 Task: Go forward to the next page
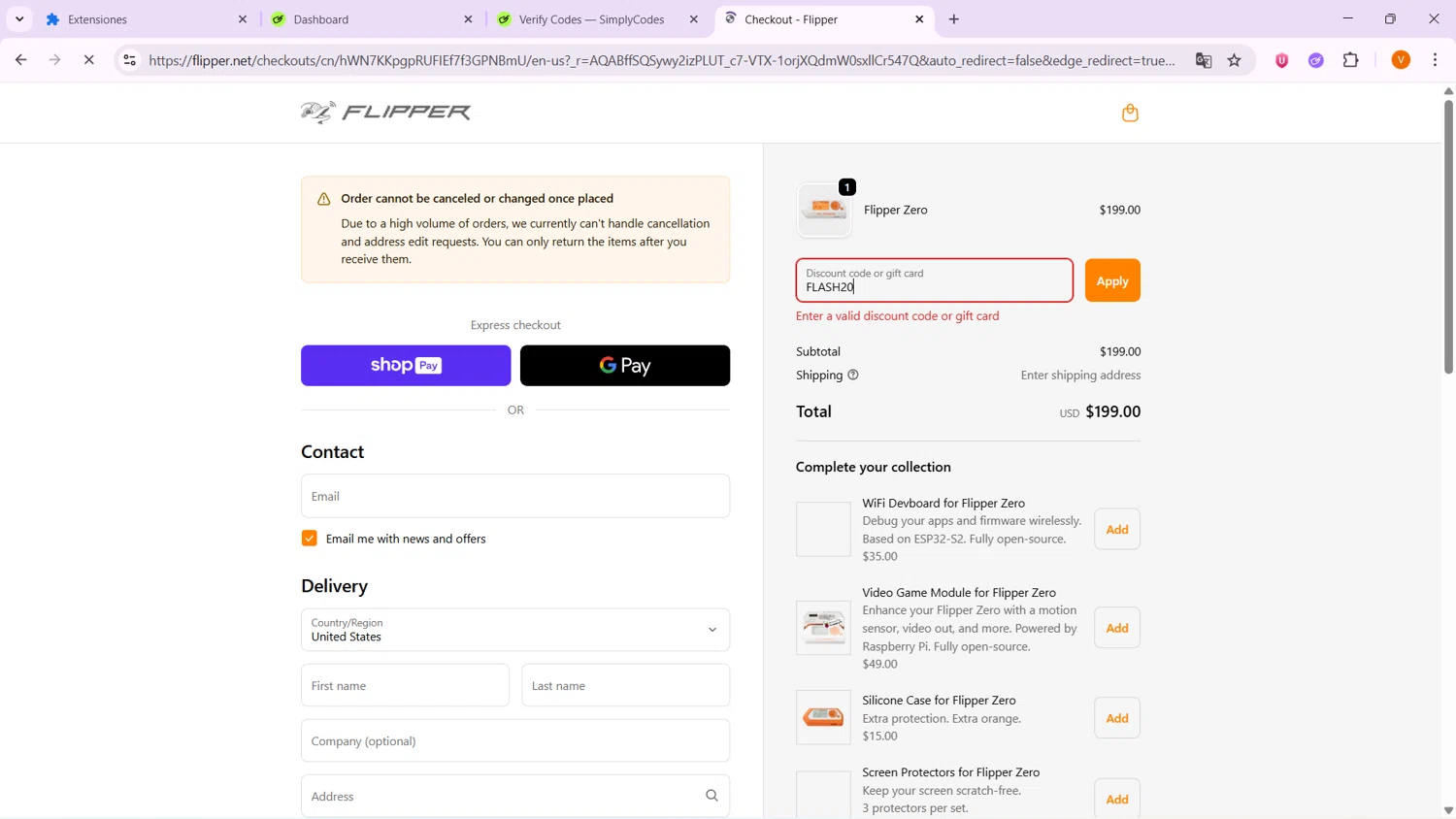[x=54, y=60]
